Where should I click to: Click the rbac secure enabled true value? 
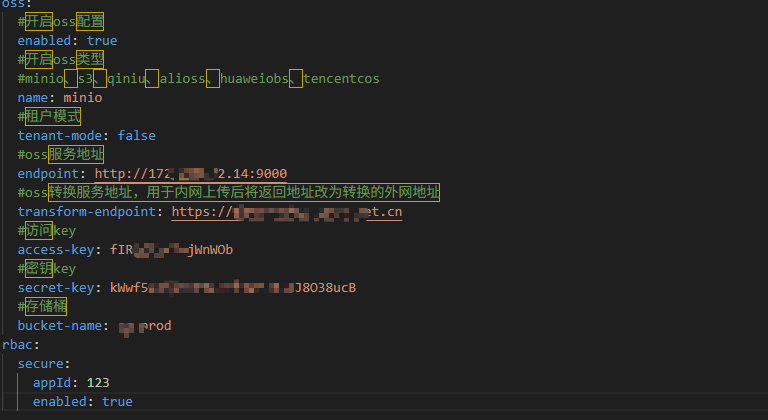pyautogui.click(x=117, y=402)
